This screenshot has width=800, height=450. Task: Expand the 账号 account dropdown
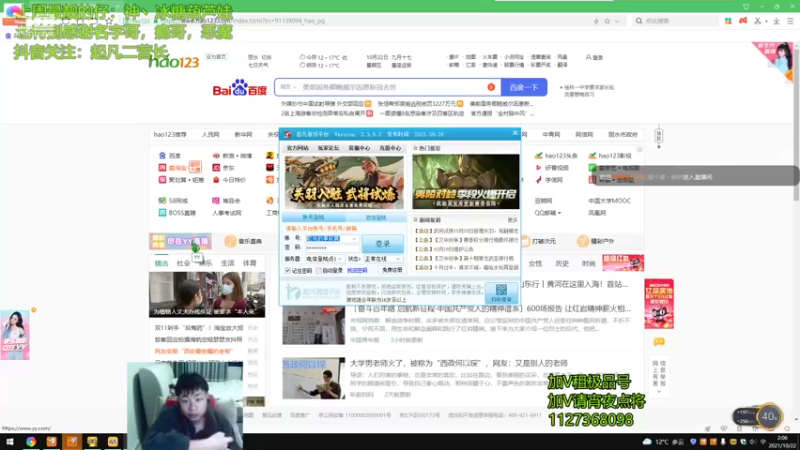coord(354,238)
